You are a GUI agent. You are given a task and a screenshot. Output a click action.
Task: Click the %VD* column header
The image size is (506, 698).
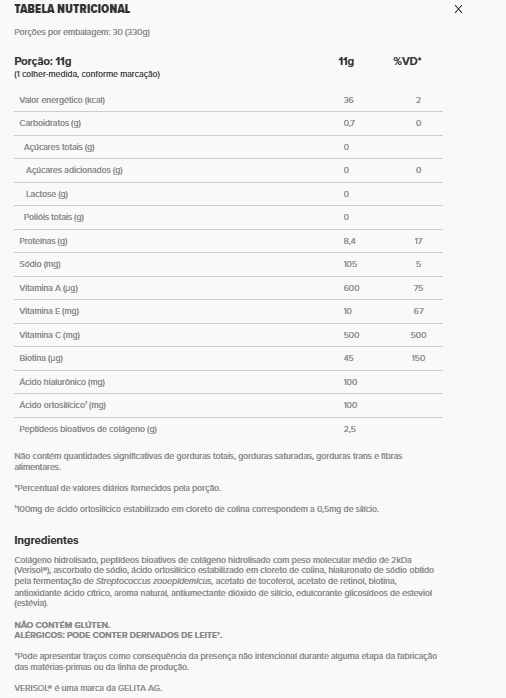tap(407, 61)
